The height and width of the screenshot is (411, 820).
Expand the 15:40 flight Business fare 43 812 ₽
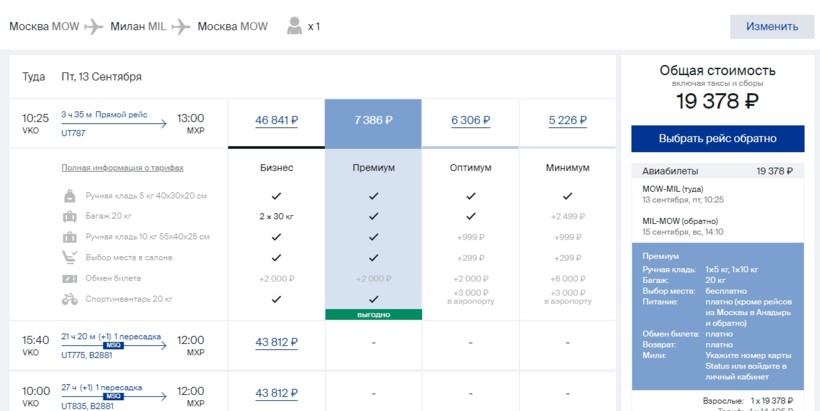point(277,343)
